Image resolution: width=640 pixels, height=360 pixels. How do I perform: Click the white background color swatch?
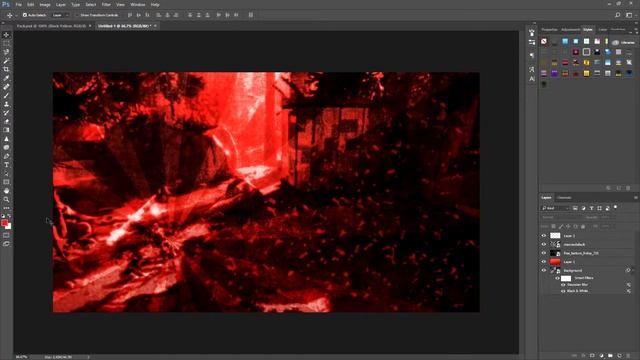click(x=9, y=227)
